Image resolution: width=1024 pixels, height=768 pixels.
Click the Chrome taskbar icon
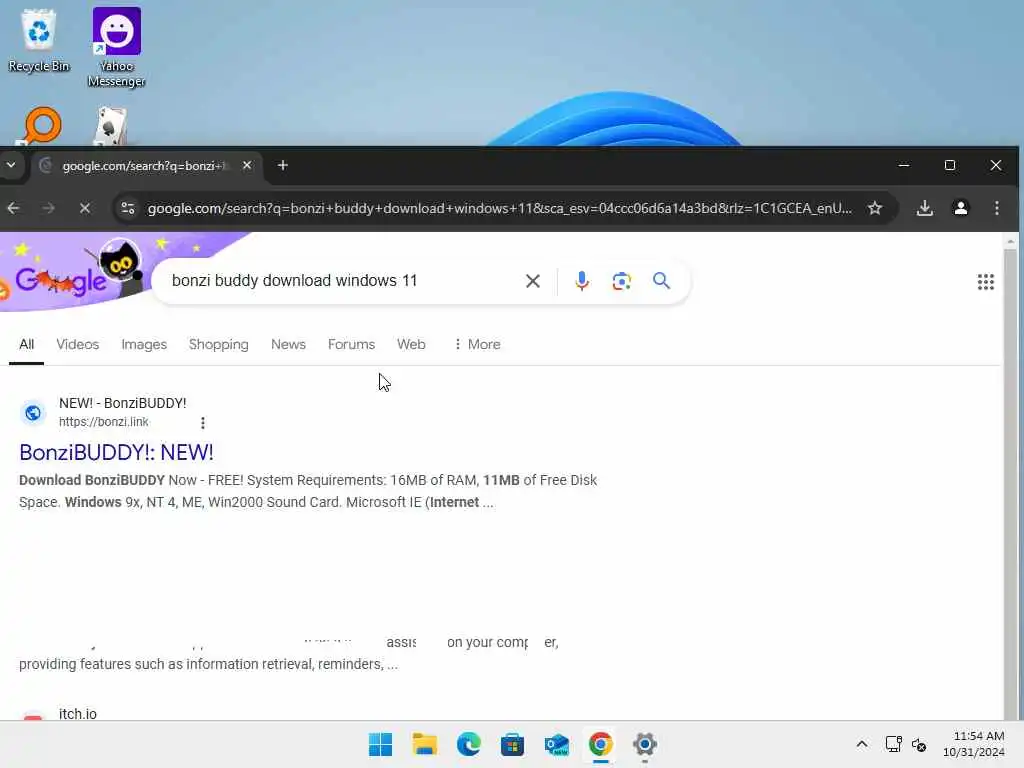coord(600,744)
